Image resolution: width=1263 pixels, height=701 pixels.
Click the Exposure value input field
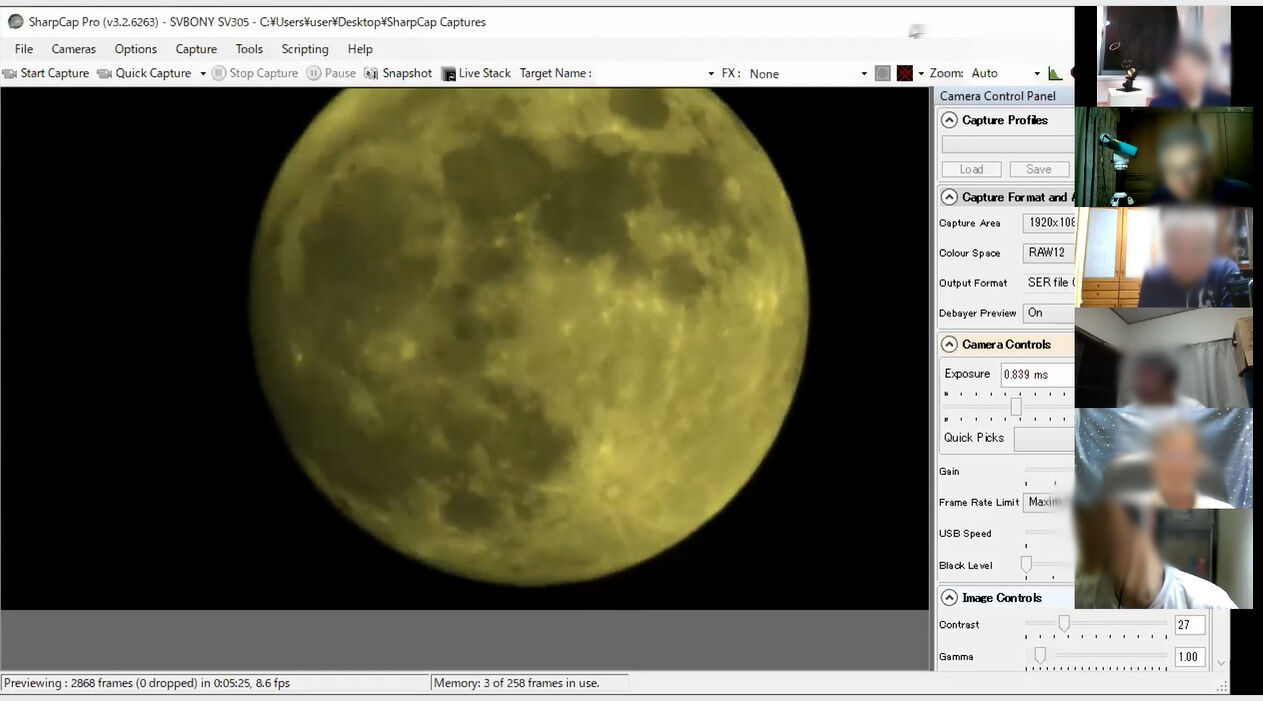pyautogui.click(x=1036, y=375)
